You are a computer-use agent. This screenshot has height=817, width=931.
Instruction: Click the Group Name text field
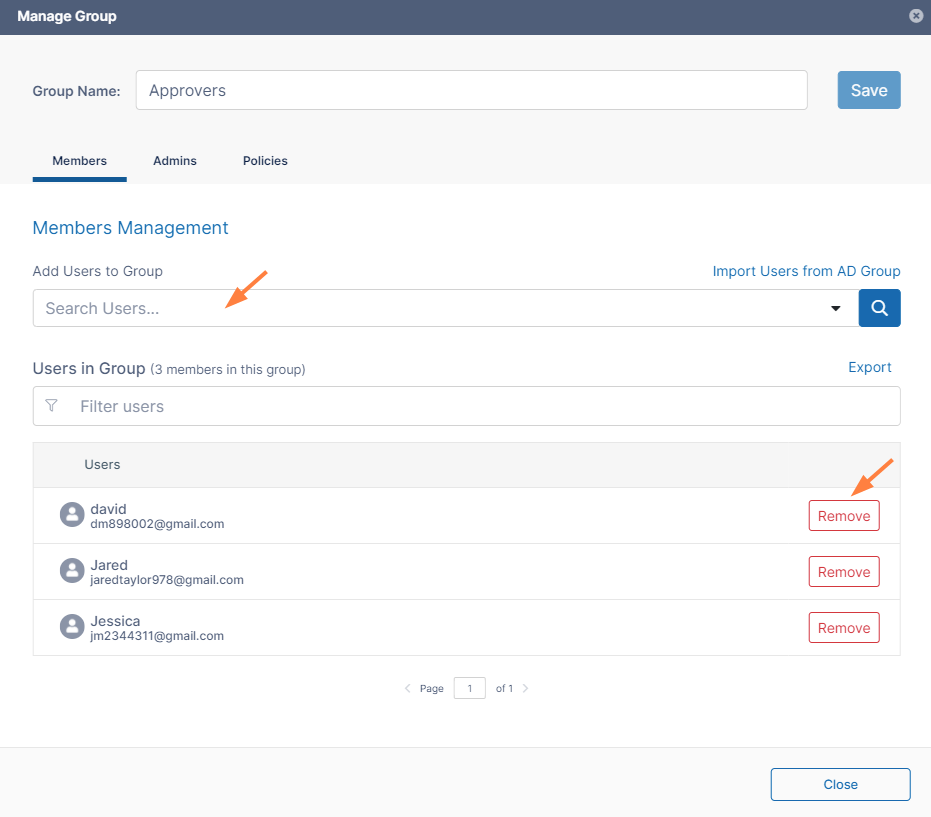(x=471, y=90)
